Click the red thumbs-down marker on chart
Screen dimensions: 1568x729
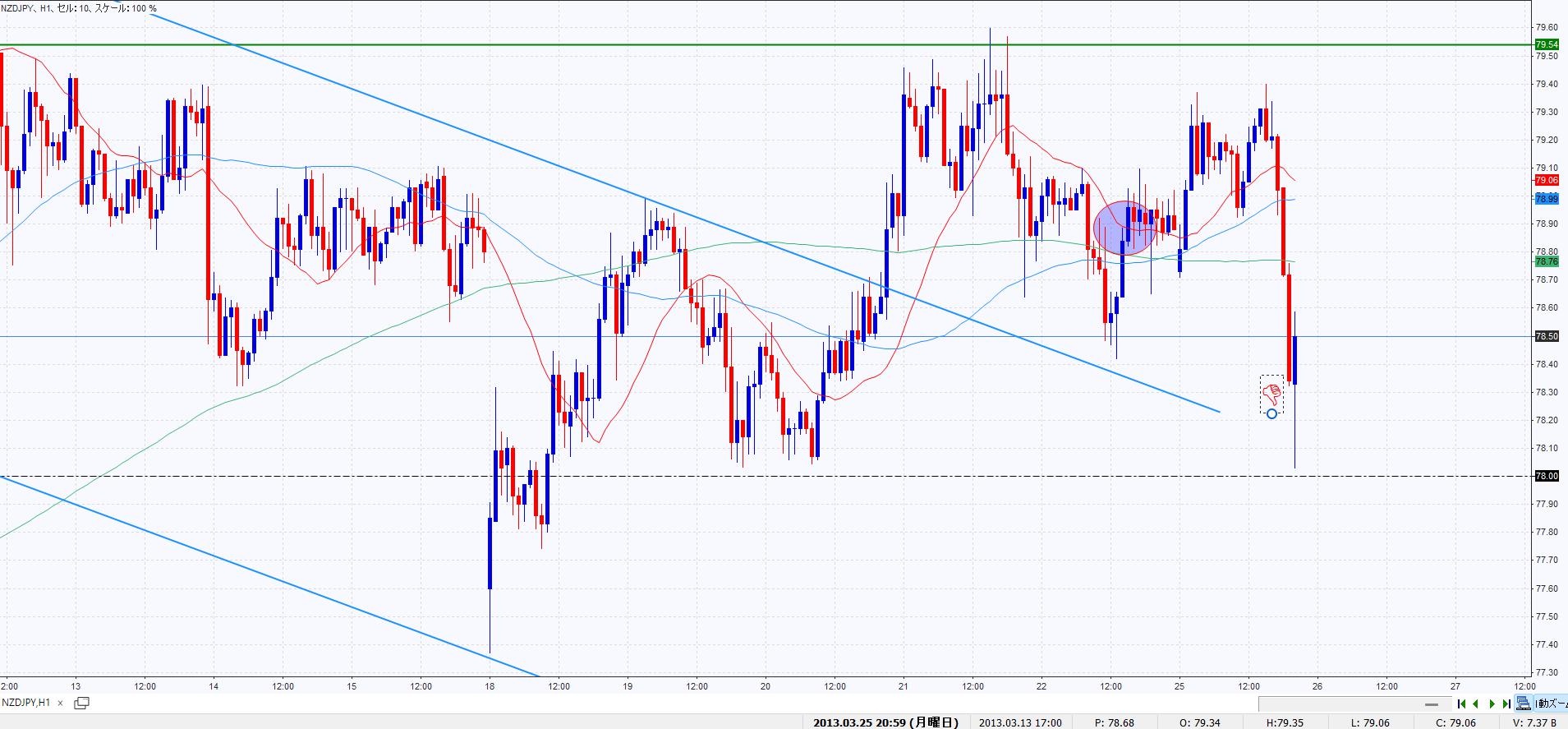pyautogui.click(x=1272, y=393)
